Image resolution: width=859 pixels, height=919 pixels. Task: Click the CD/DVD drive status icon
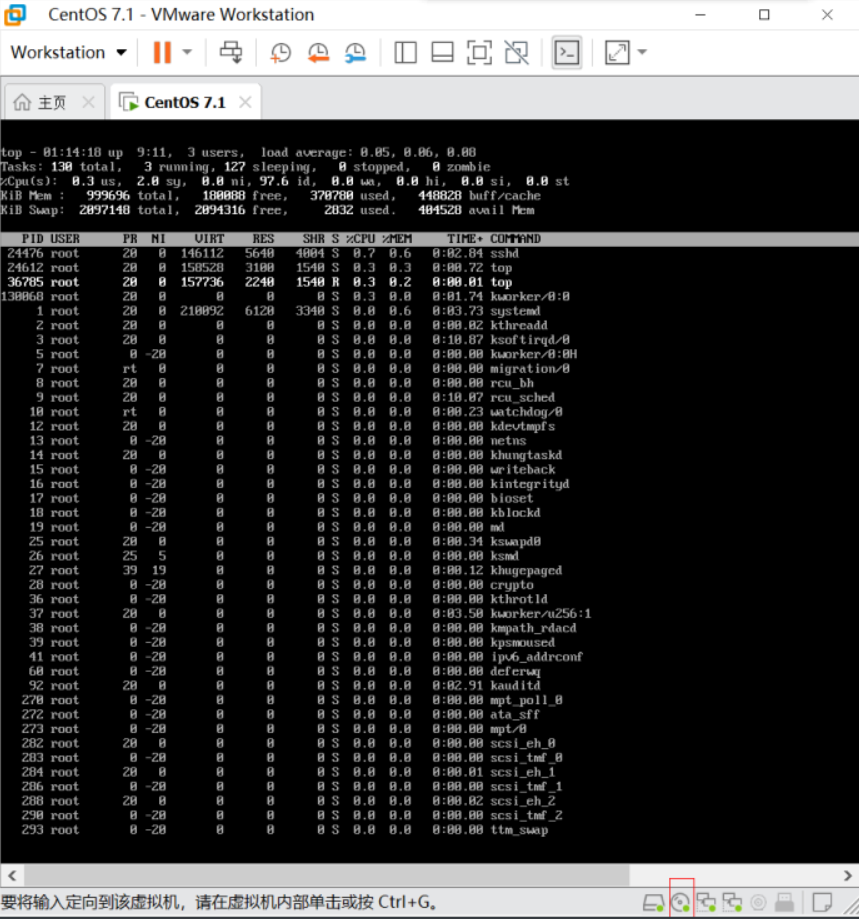[x=681, y=902]
